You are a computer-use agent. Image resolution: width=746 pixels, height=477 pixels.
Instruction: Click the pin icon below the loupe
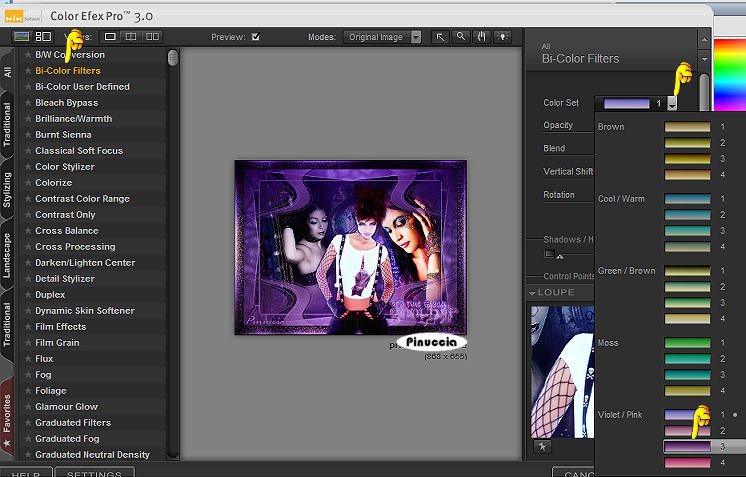coord(543,447)
